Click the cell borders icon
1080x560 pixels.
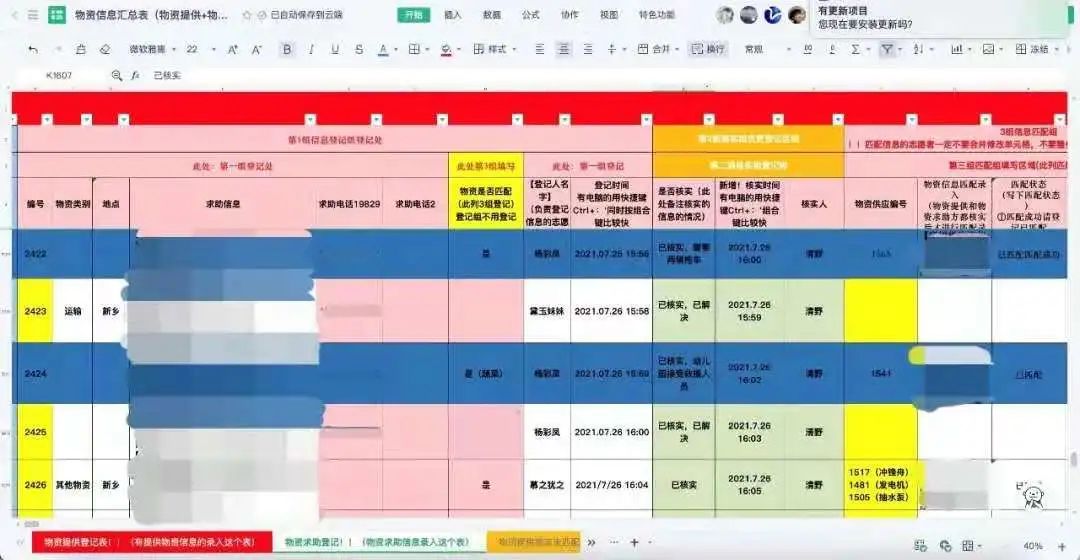[x=414, y=50]
